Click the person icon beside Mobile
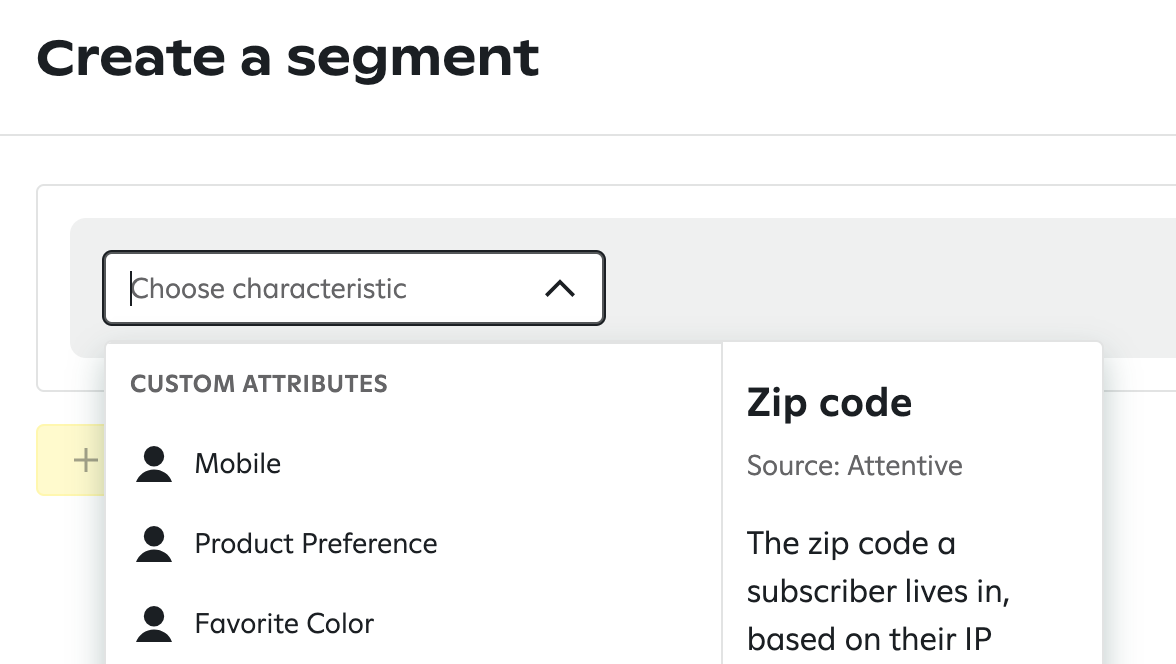The image size is (1176, 664). click(154, 464)
